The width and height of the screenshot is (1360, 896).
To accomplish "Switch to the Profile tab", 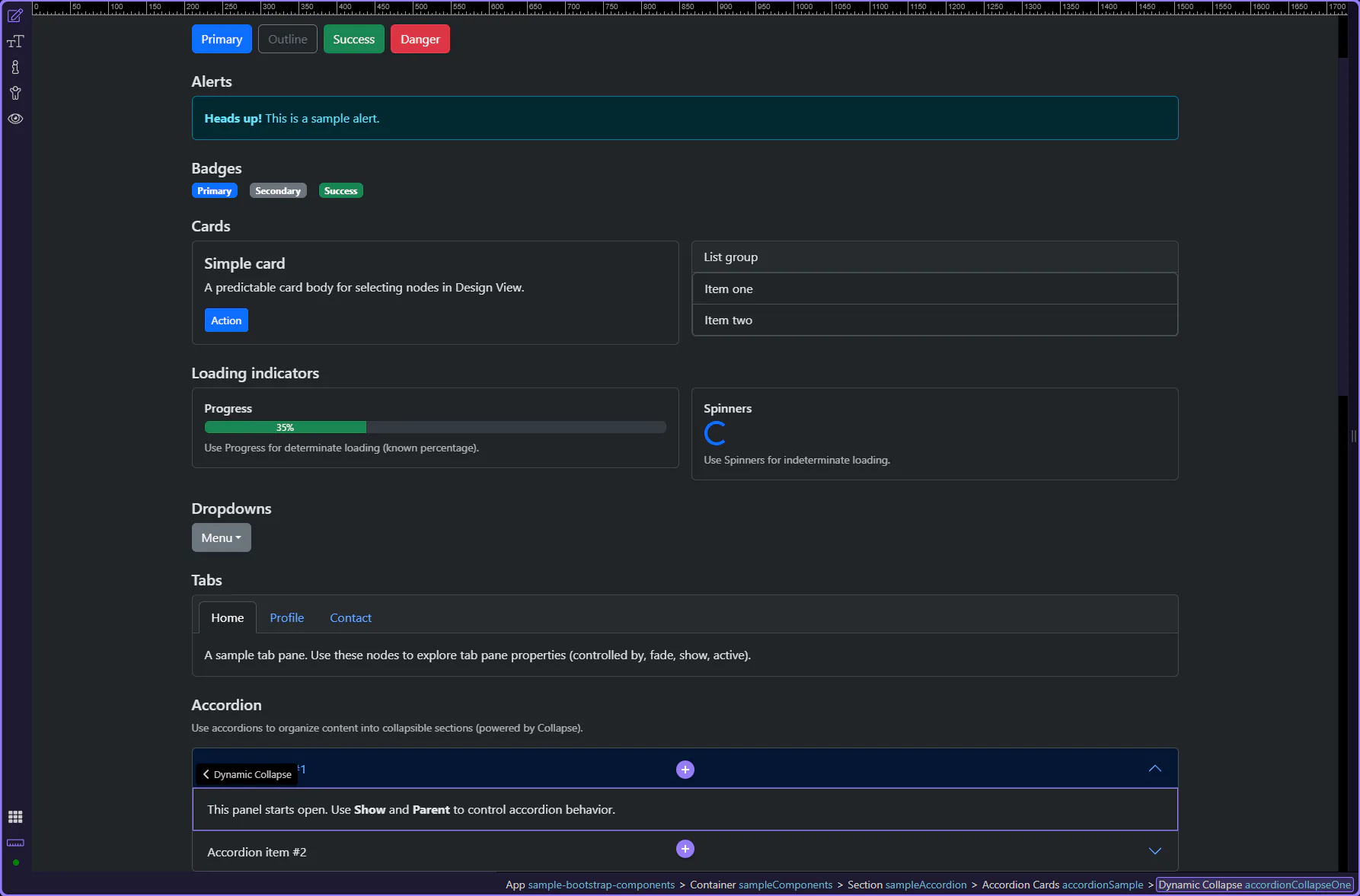I will coord(286,618).
